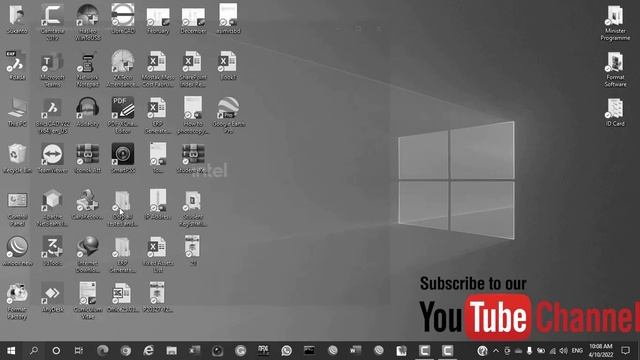Open the Curriculum Vitae document icon
The width and height of the screenshot is (640, 360).
coord(87,301)
